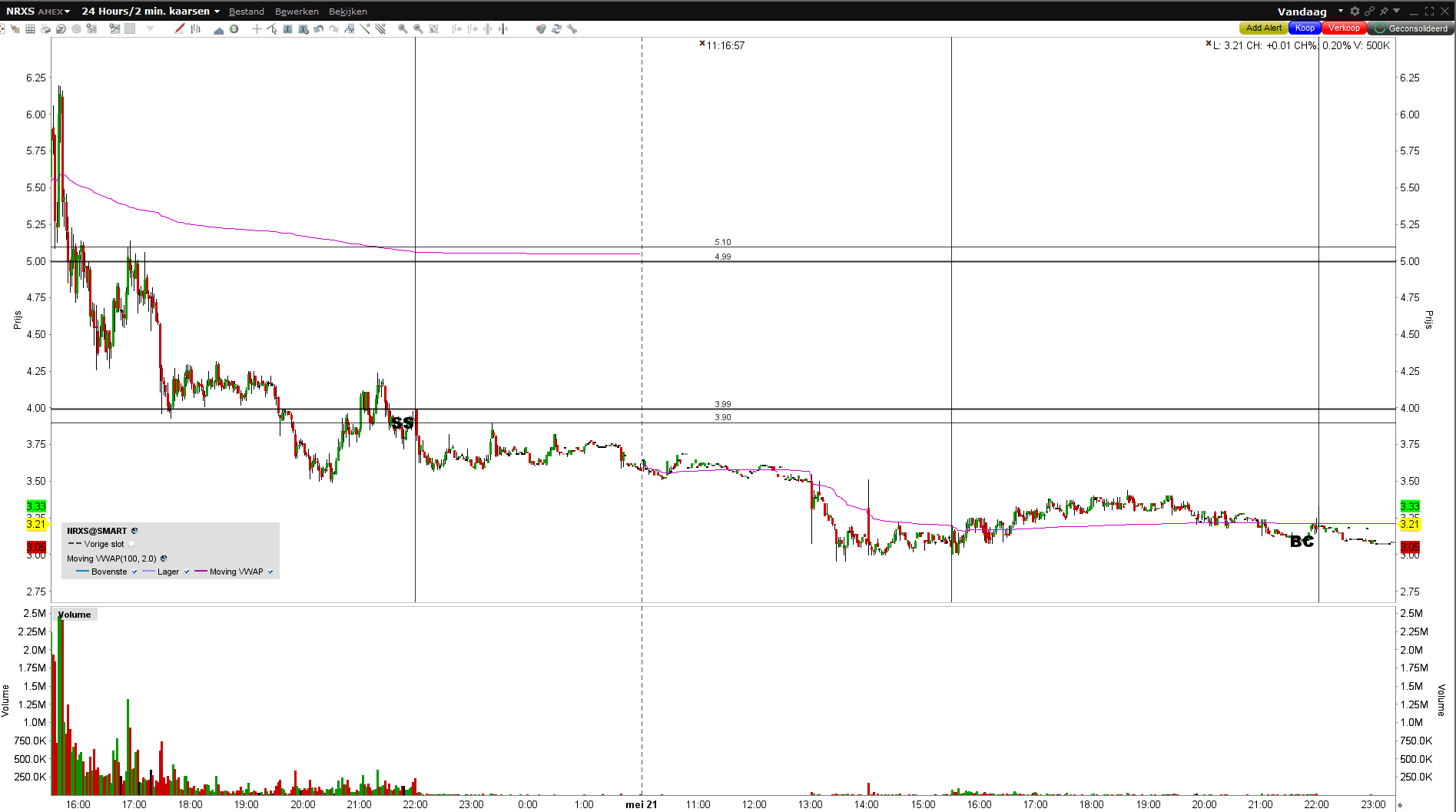Click the lavender Lager line color swatch
1456x812 pixels.
pyautogui.click(x=148, y=572)
